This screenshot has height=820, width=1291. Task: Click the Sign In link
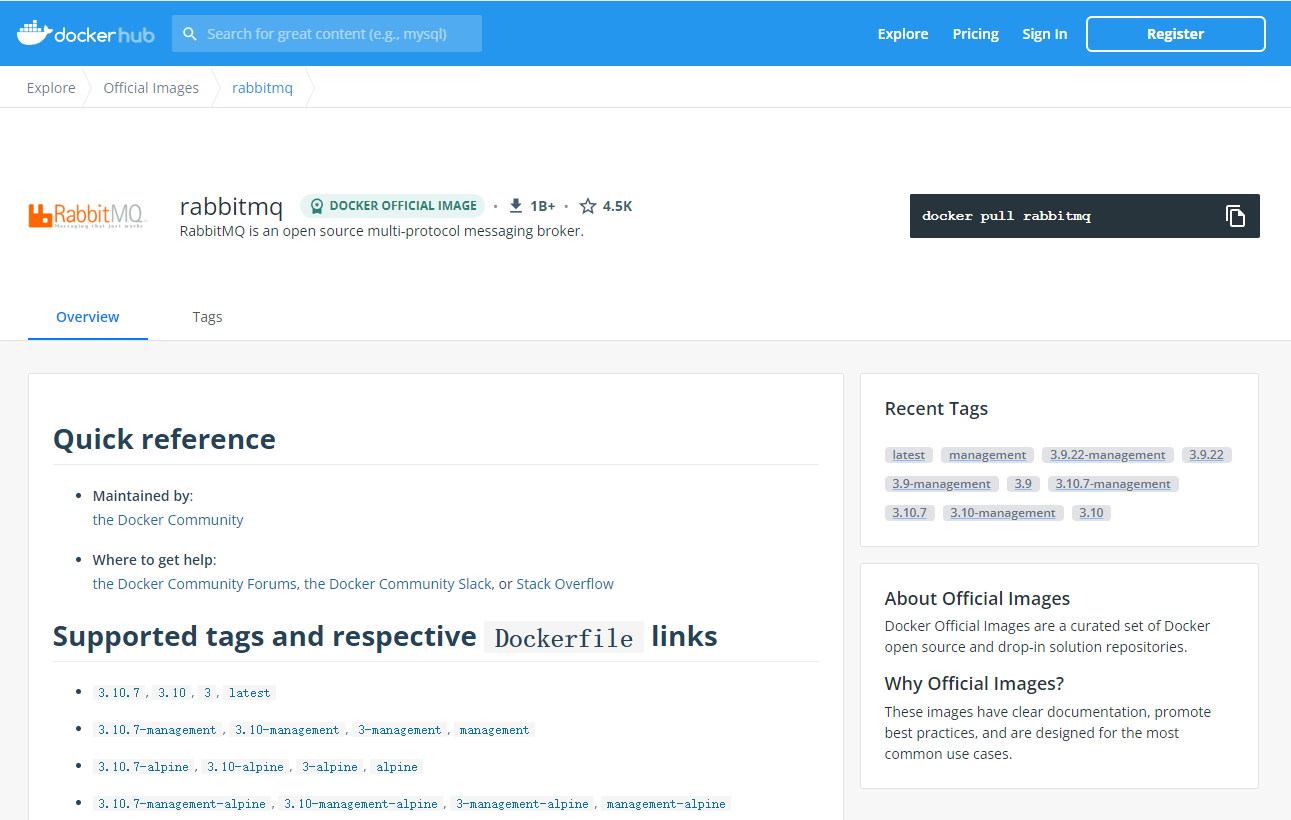coord(1044,34)
